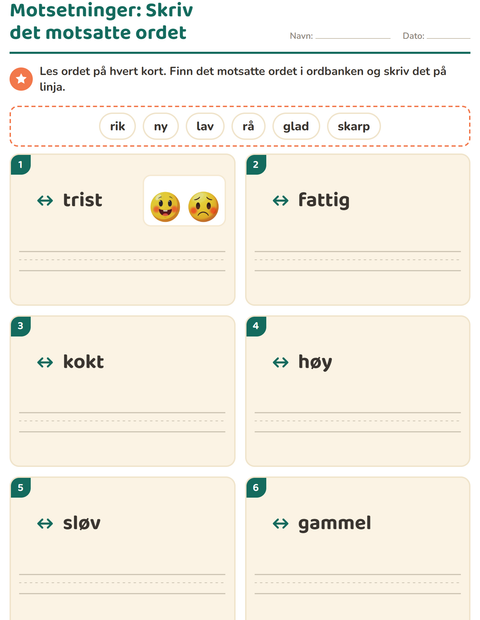This screenshot has width=480, height=620.
Task: Click the writing line under trist
Action: 122,261
